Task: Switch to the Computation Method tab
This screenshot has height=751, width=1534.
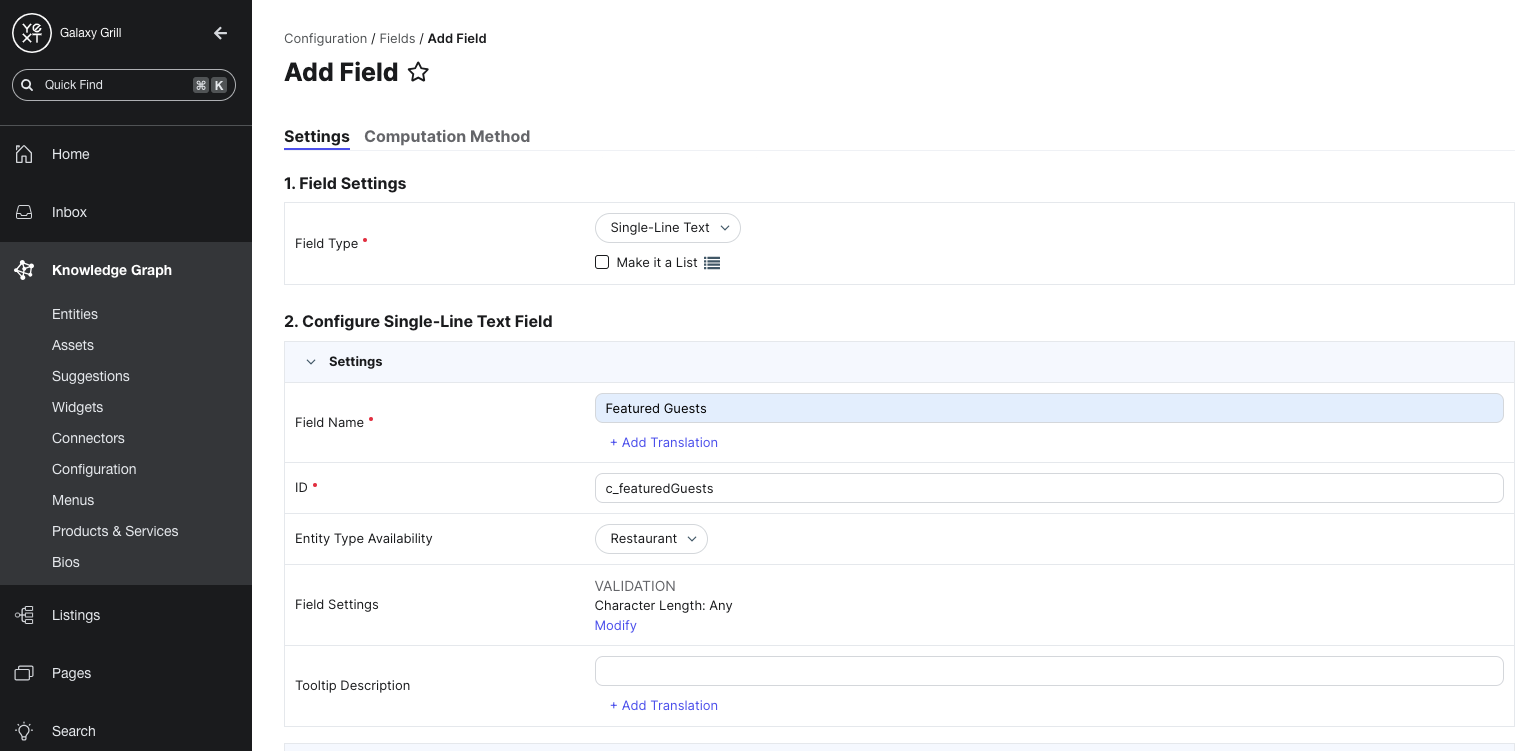Action: pyautogui.click(x=447, y=136)
